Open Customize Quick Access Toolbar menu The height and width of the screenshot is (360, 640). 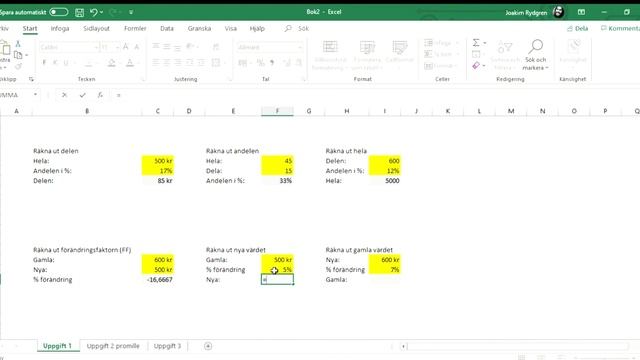click(x=131, y=12)
